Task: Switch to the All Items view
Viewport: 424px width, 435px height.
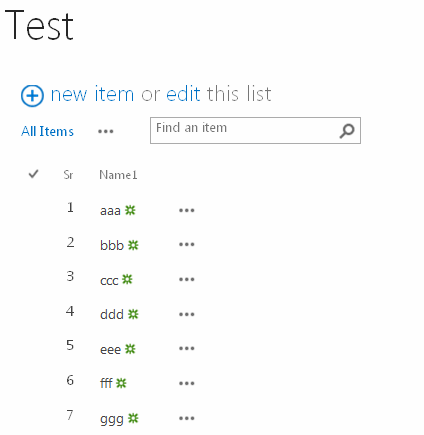Action: 47,131
